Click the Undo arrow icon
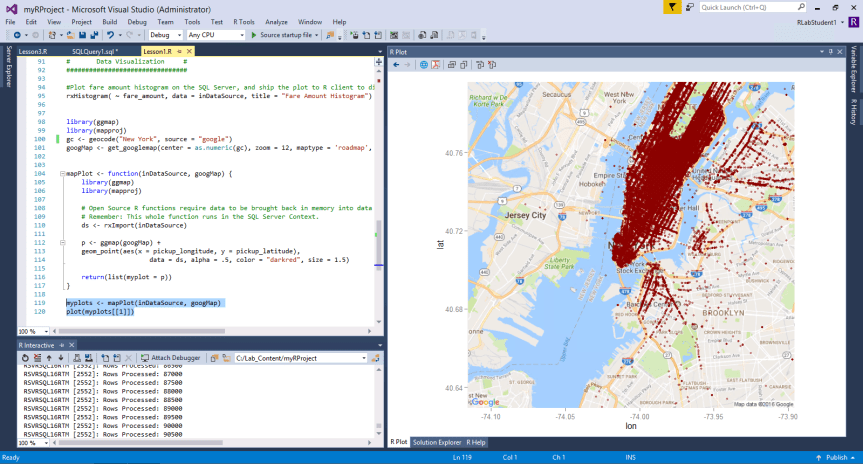 [x=110, y=35]
